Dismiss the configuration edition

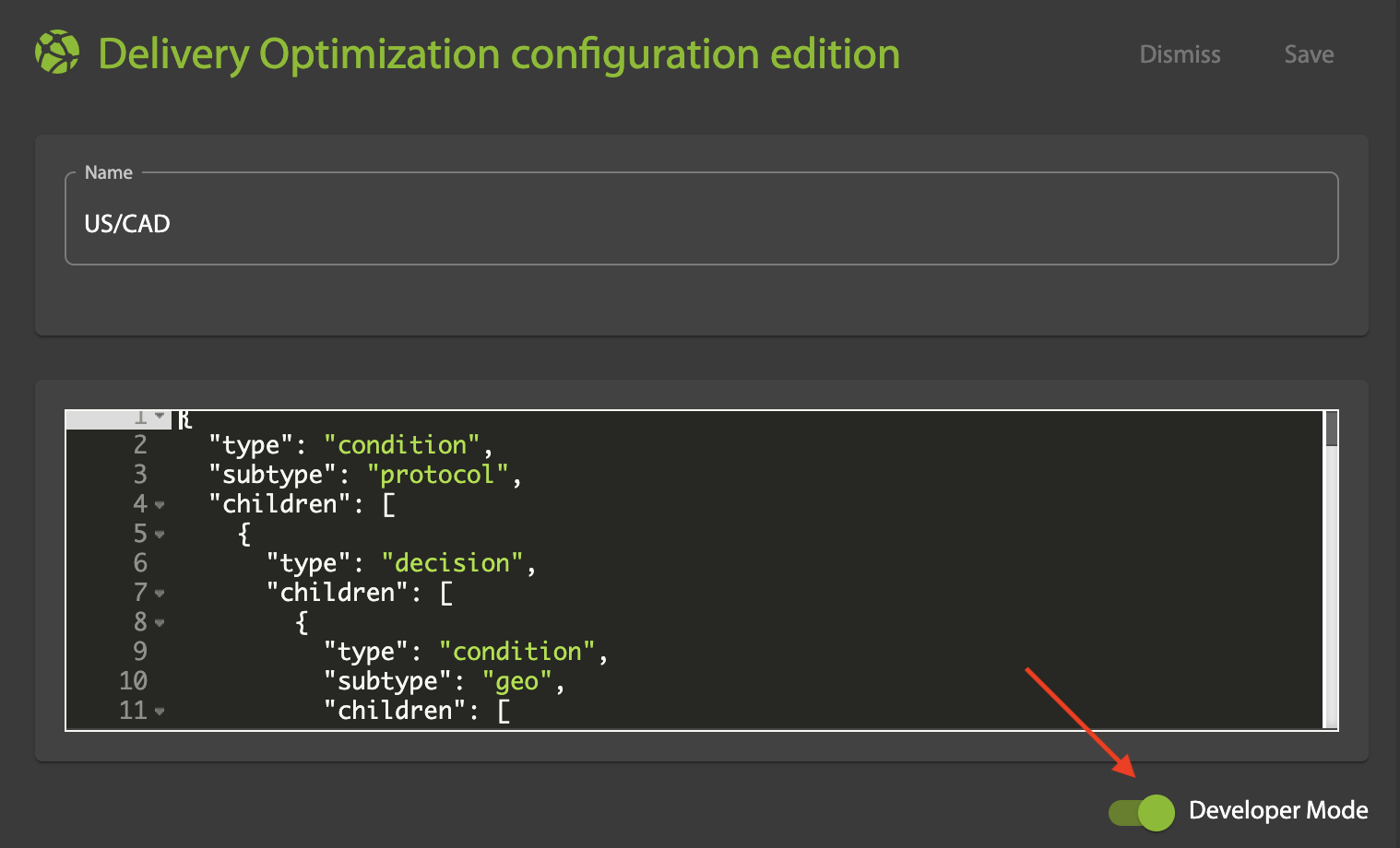click(x=1180, y=54)
